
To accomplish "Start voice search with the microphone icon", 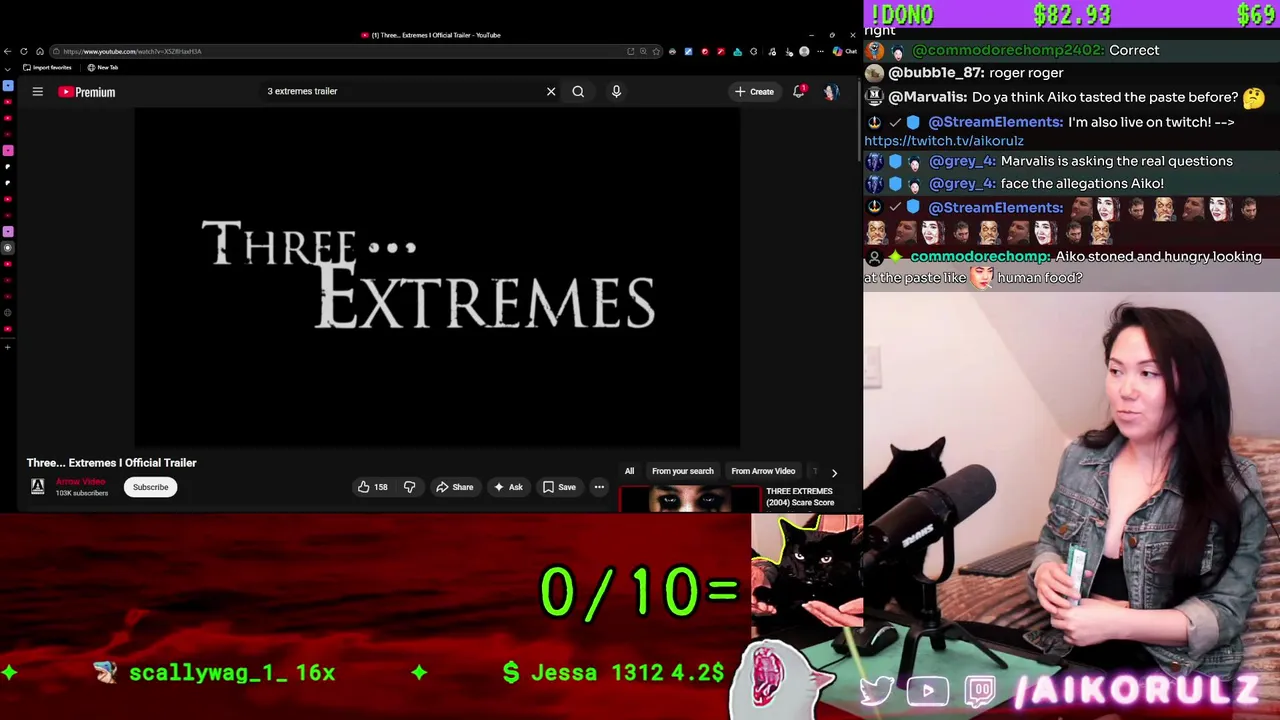I will (616, 91).
